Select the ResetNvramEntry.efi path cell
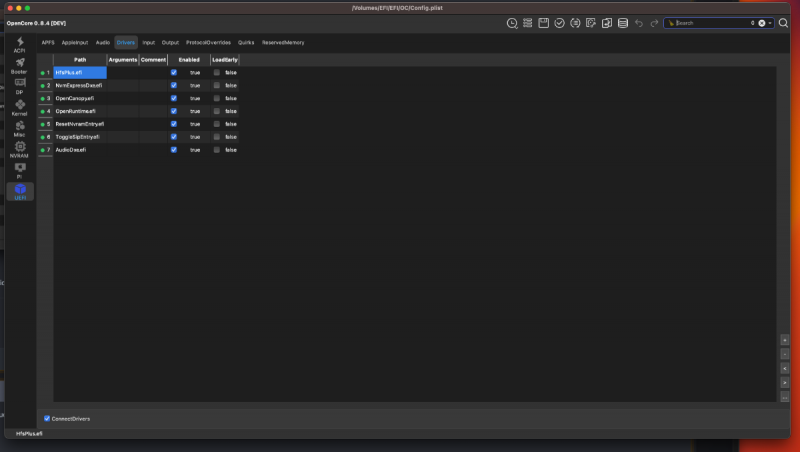Image resolution: width=800 pixels, height=452 pixels. click(80, 124)
